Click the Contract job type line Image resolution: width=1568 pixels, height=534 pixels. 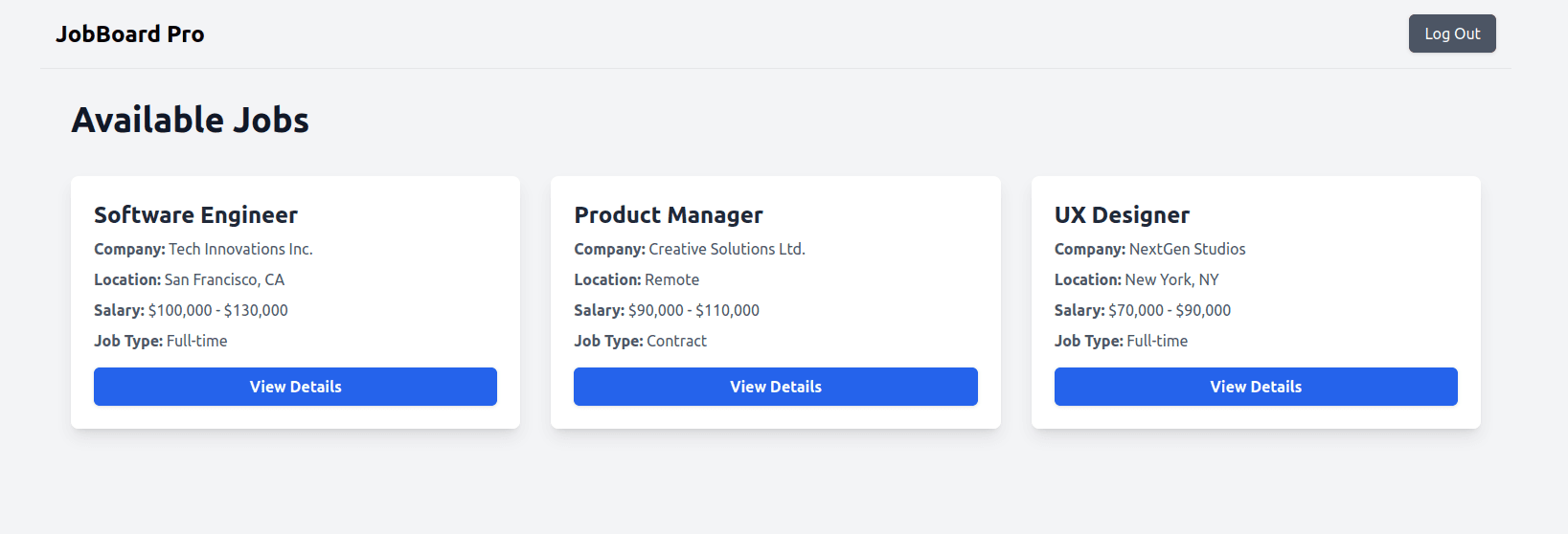point(640,341)
